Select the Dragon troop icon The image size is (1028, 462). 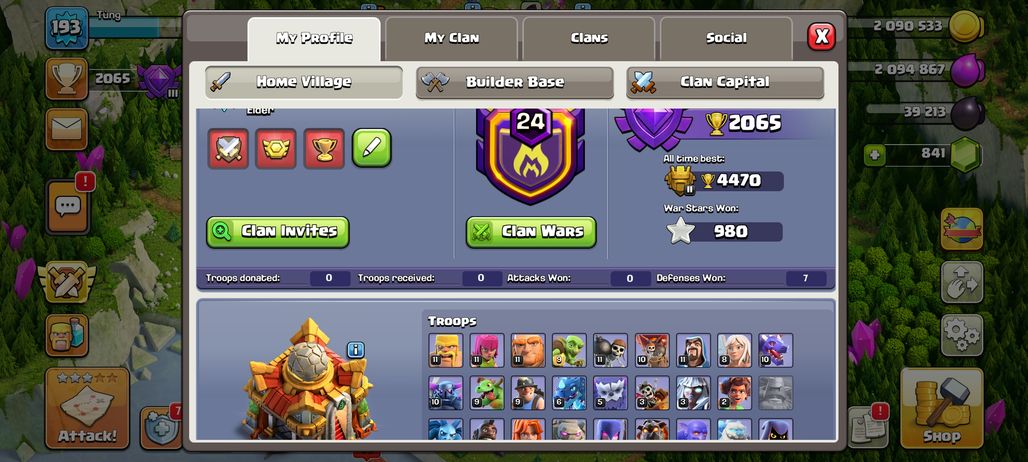(776, 350)
